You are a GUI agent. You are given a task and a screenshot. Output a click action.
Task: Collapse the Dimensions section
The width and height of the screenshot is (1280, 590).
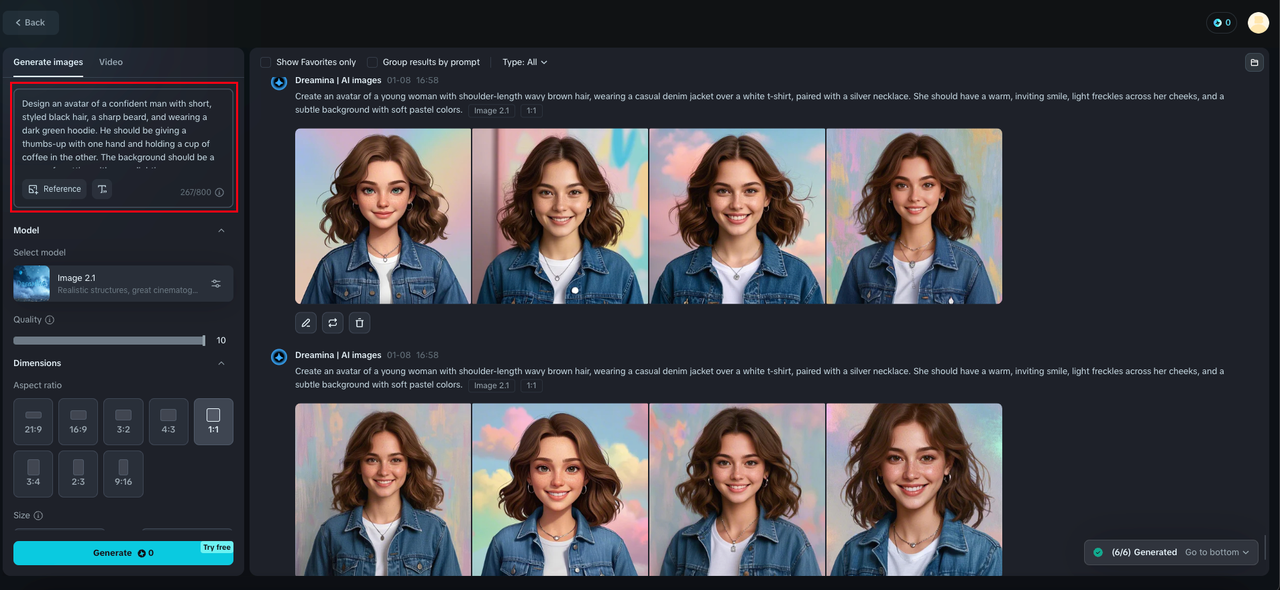[x=221, y=363]
